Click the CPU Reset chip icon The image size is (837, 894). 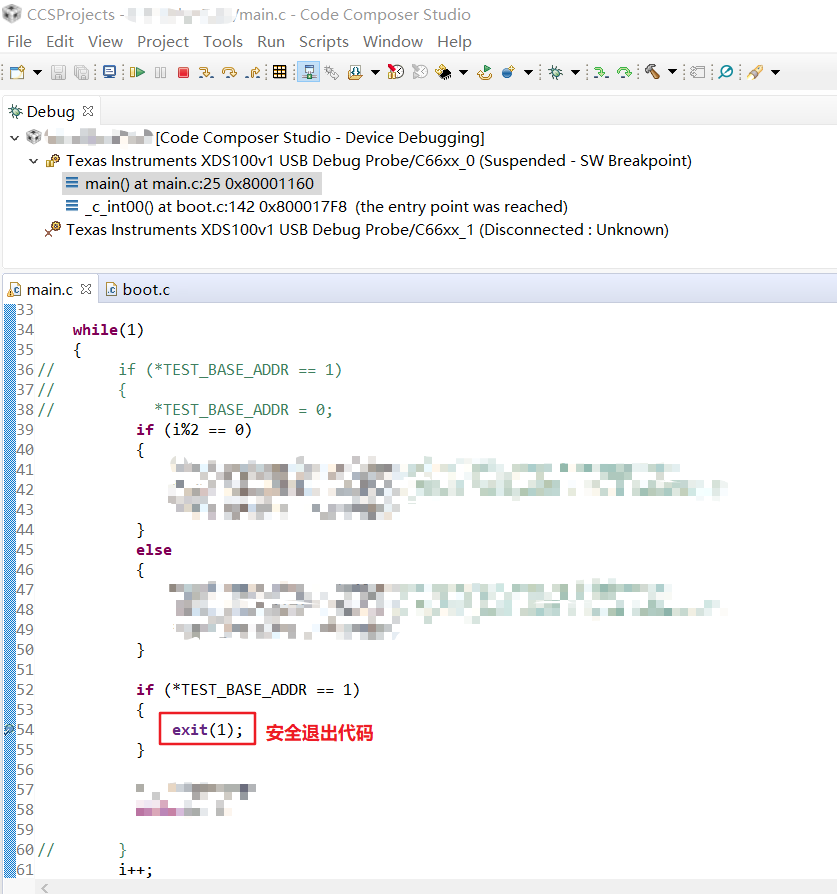pos(443,72)
